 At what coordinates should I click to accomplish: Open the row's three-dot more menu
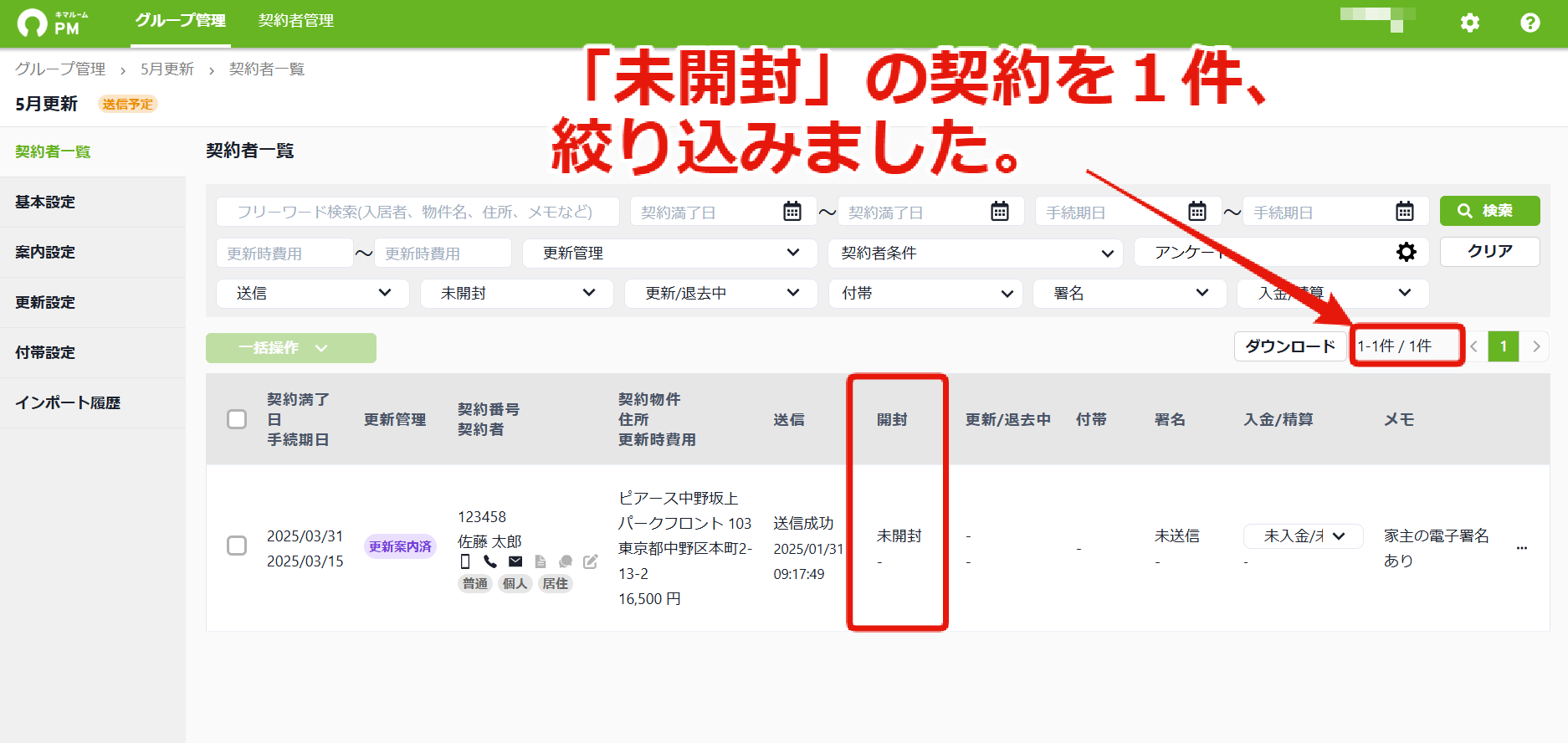(1522, 548)
